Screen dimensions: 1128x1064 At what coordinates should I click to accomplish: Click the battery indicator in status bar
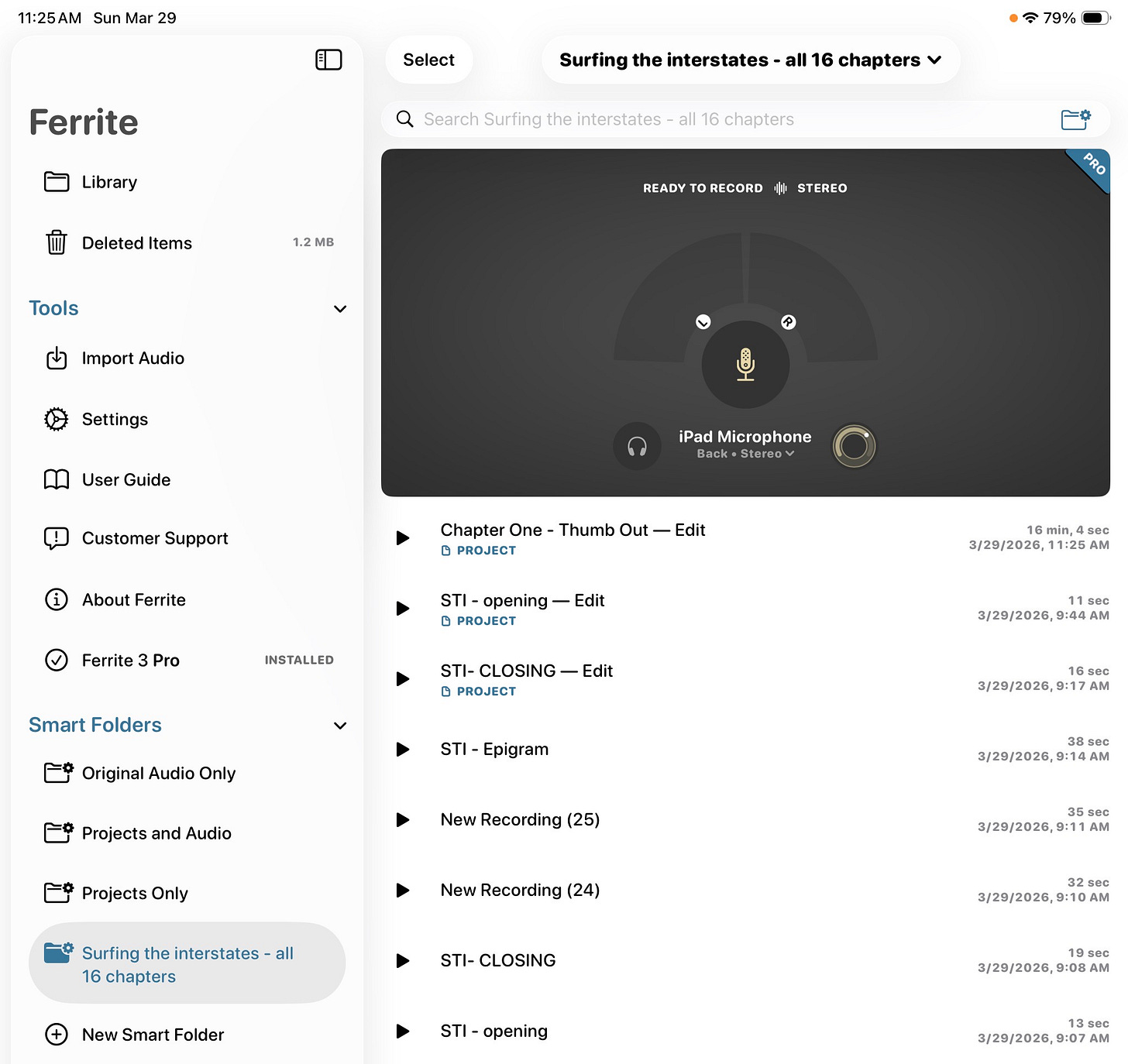tap(1095, 18)
